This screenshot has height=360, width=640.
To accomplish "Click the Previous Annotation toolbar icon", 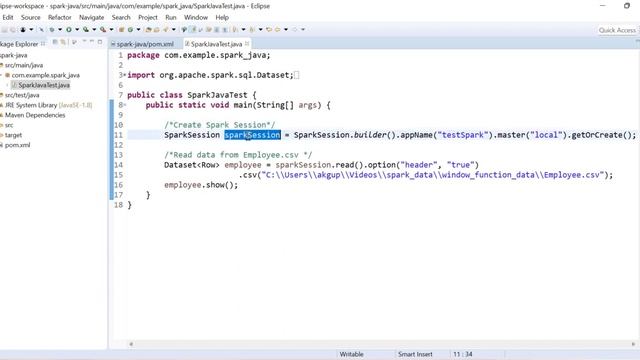I will click(253, 30).
